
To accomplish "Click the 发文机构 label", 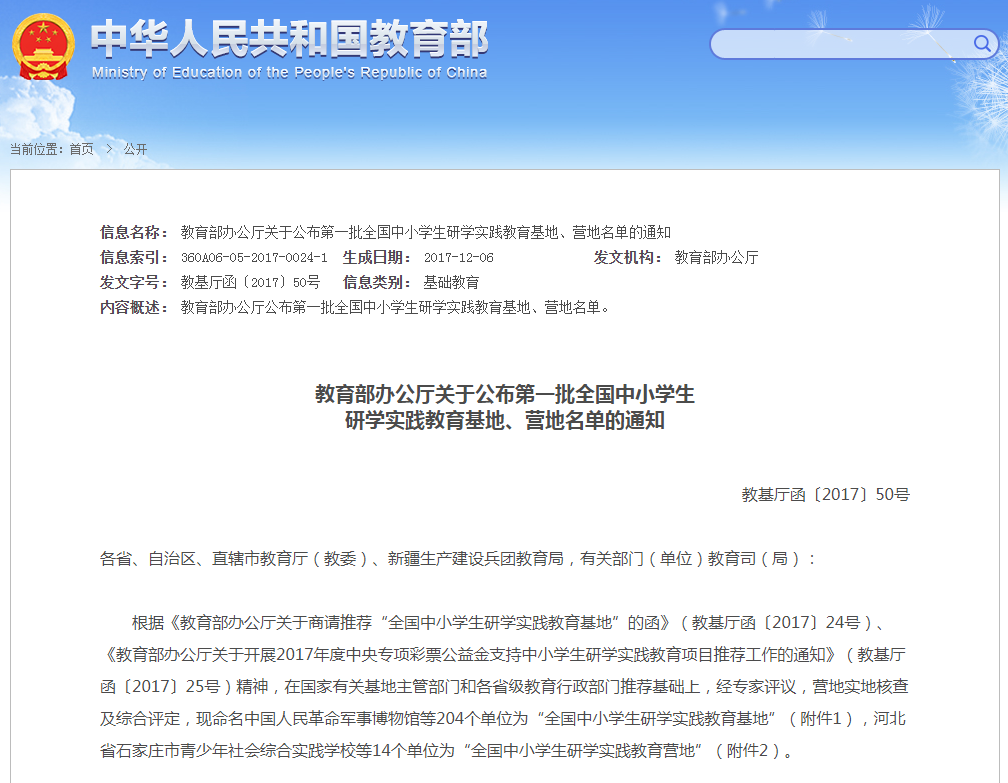I will (627, 258).
